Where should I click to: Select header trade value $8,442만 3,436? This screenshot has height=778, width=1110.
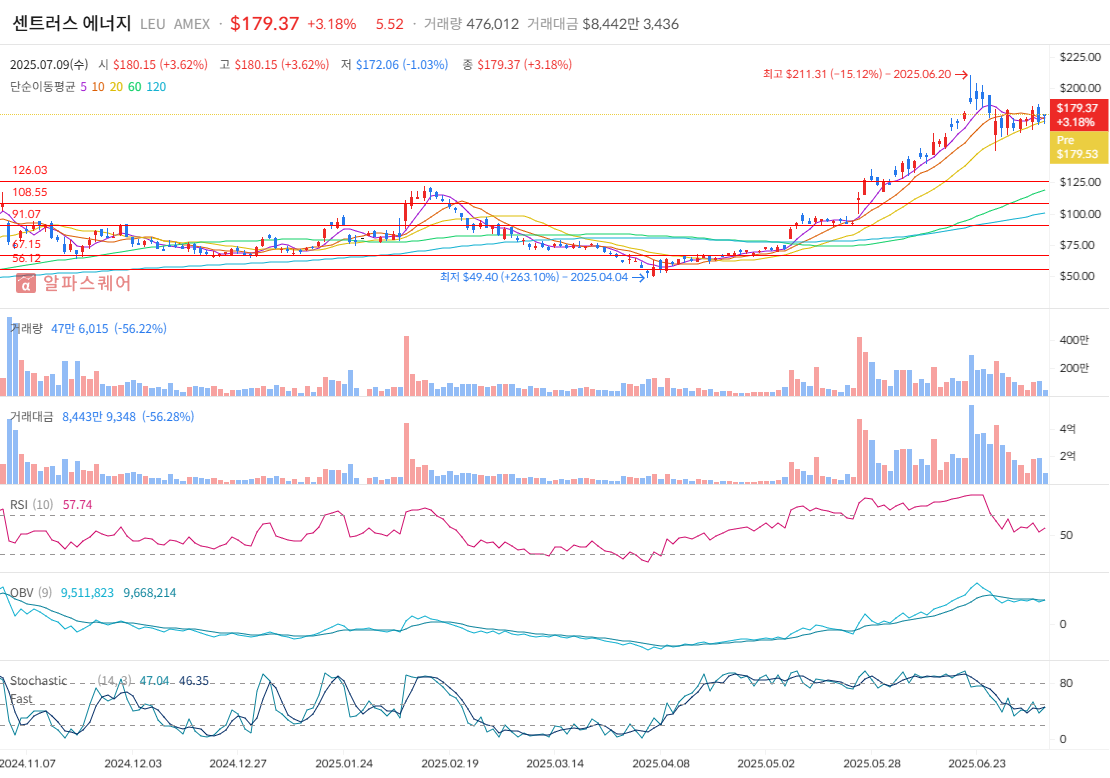[x=602, y=24]
